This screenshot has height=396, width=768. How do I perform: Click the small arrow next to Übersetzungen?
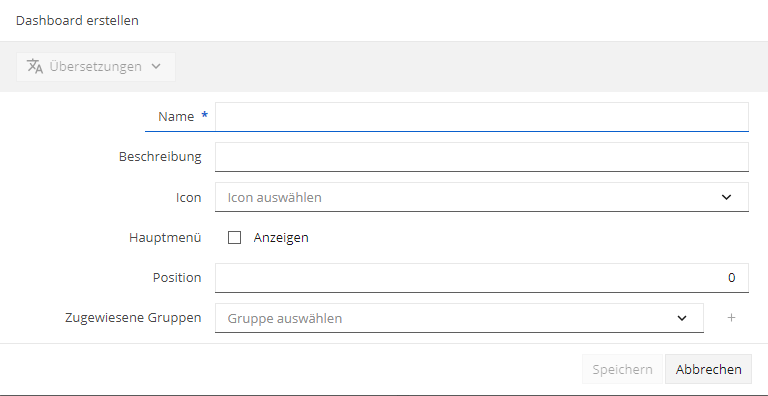[156, 66]
